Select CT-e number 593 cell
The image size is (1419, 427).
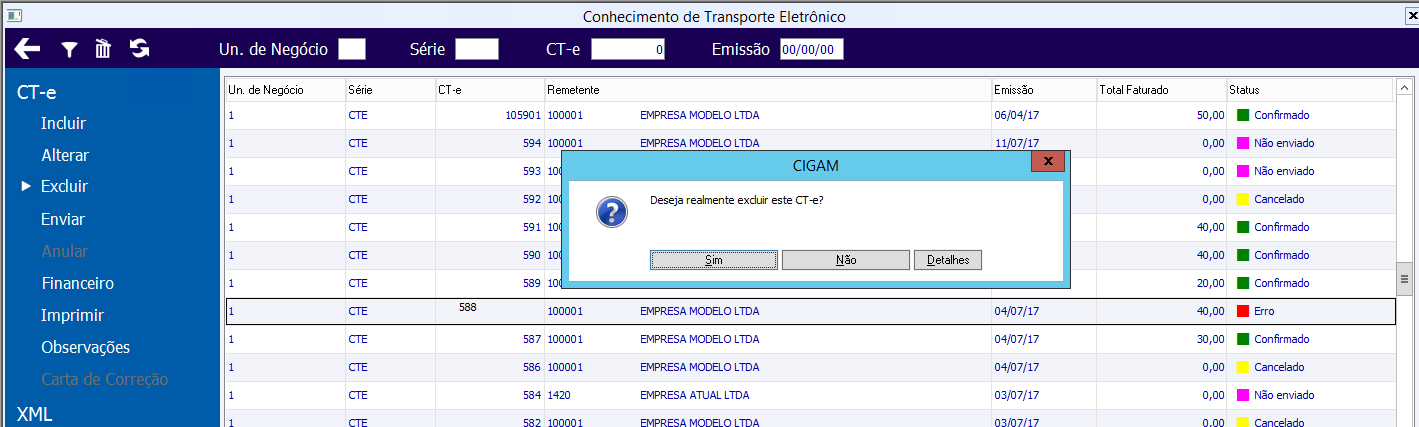[532, 171]
